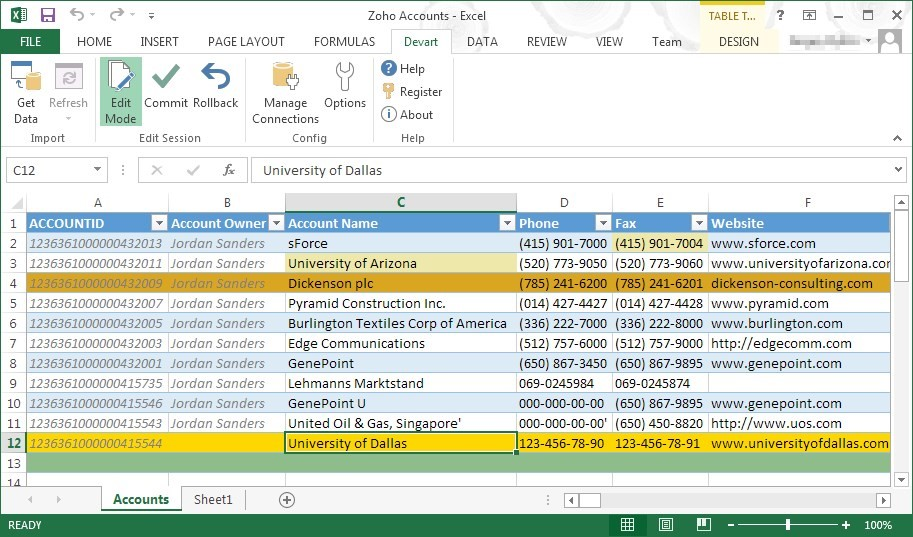The image size is (913, 537).
Task: Click the Excel application icon
Action: click(x=19, y=15)
